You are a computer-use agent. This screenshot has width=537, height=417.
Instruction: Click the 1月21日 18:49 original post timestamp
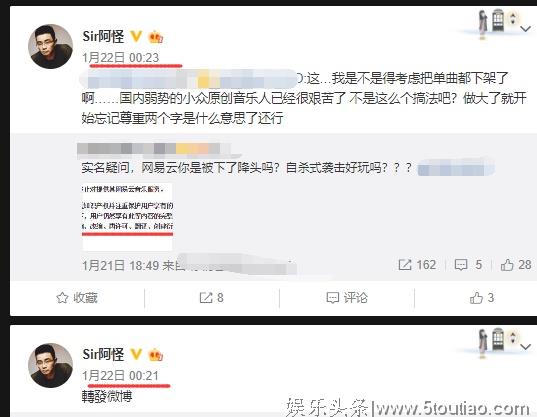click(x=121, y=265)
